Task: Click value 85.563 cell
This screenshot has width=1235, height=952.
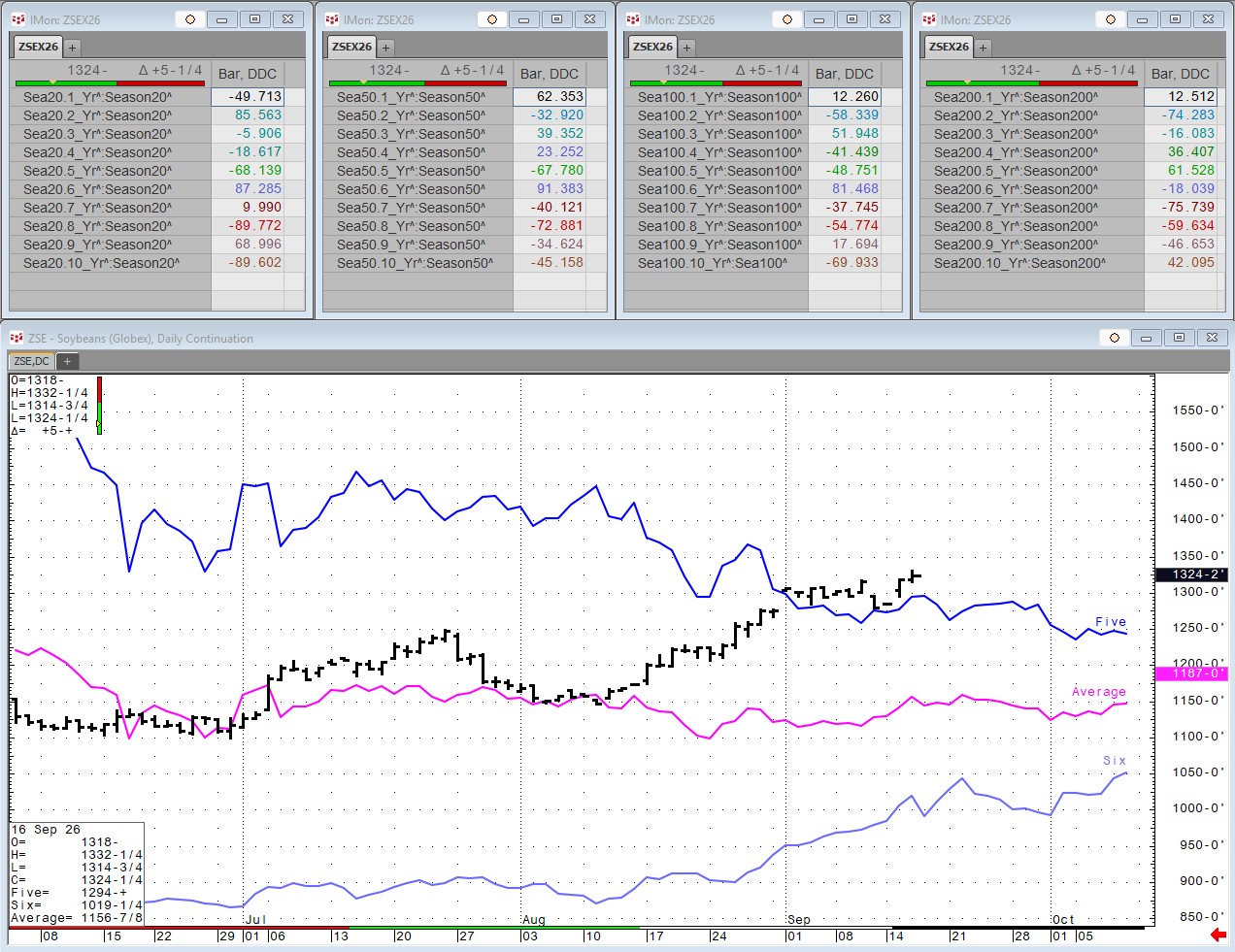Action: coord(248,115)
